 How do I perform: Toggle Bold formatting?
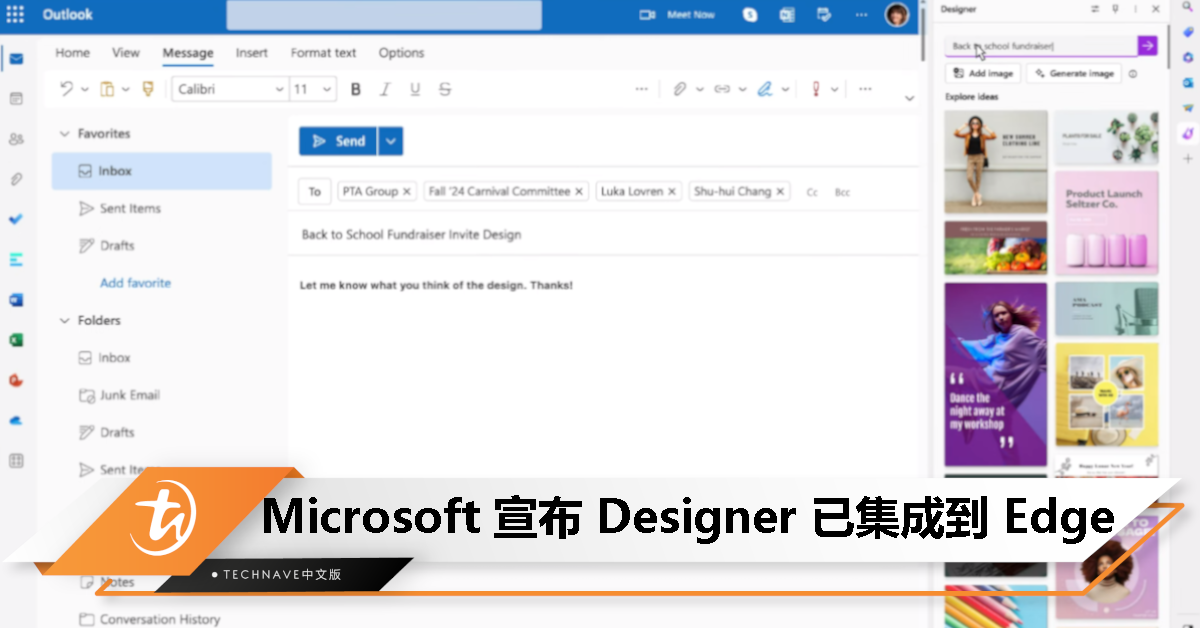(355, 89)
